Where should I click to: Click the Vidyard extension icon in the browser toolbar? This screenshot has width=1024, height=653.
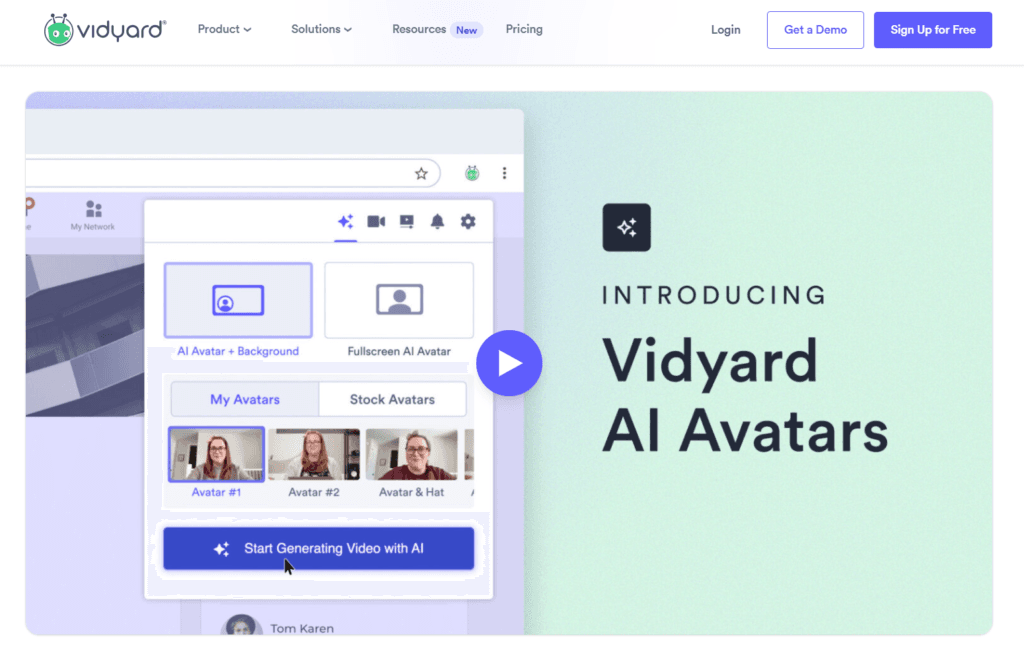(470, 172)
